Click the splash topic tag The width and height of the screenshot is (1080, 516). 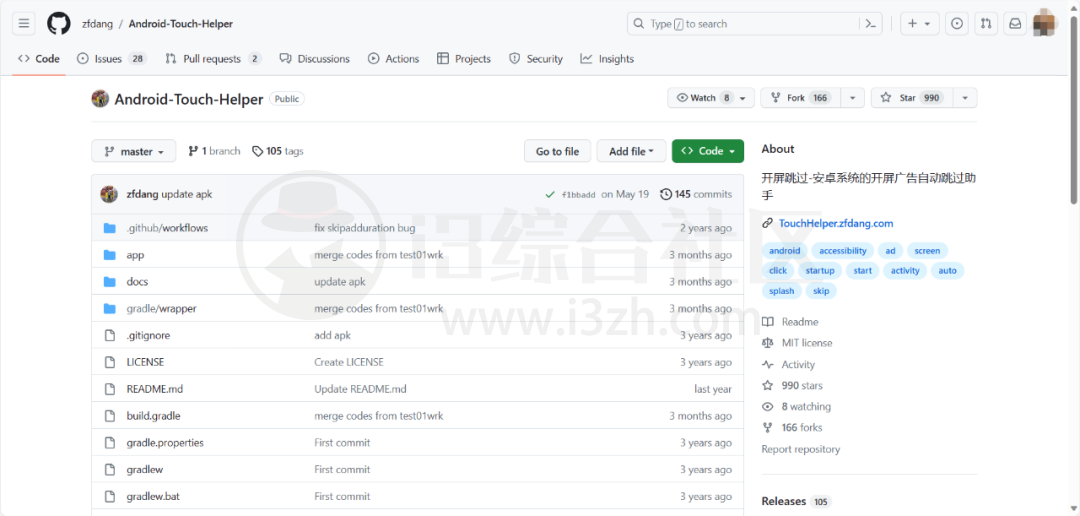(x=782, y=291)
